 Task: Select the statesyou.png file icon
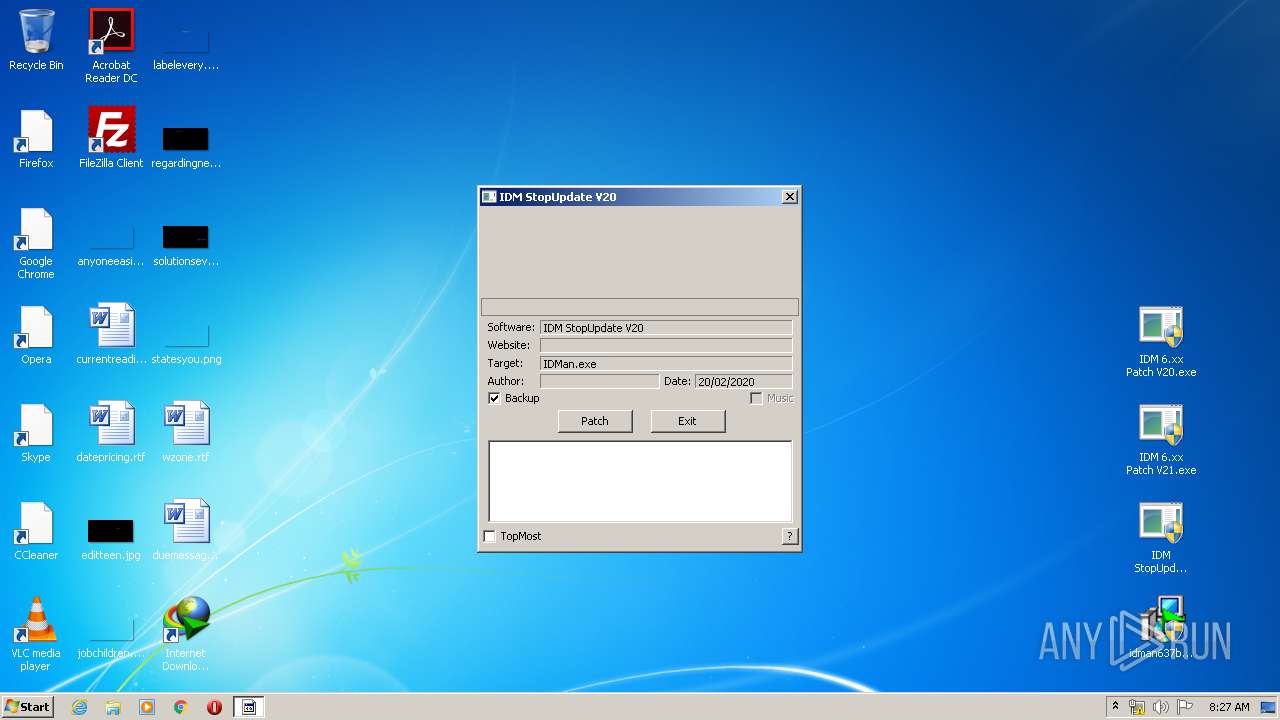coord(186,343)
